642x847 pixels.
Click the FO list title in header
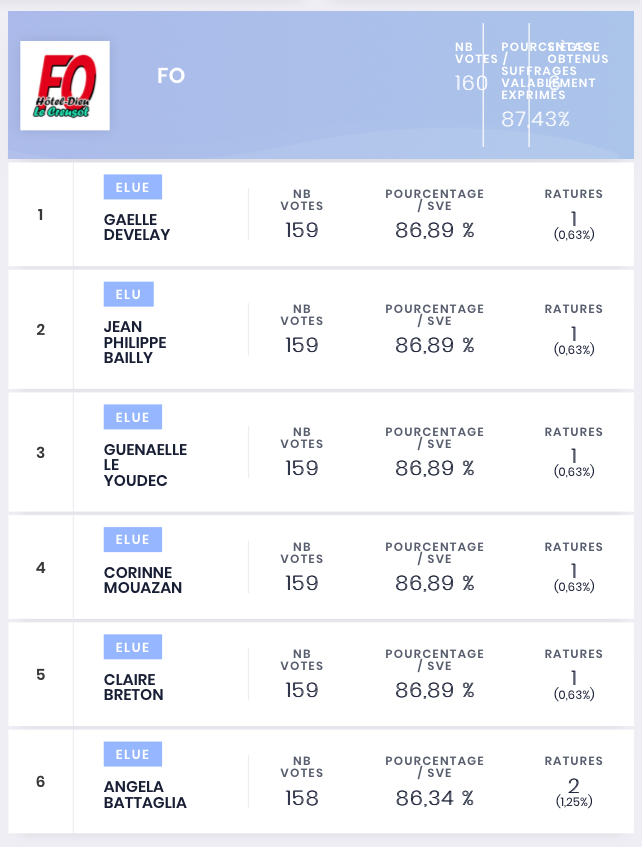(x=171, y=76)
